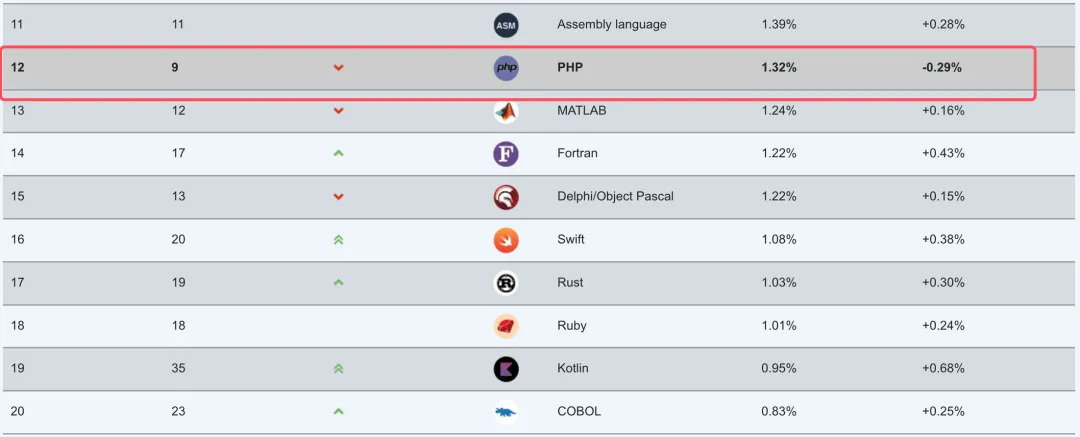Click the red down arrow in PHP row
The width and height of the screenshot is (1080, 437).
coord(338,68)
